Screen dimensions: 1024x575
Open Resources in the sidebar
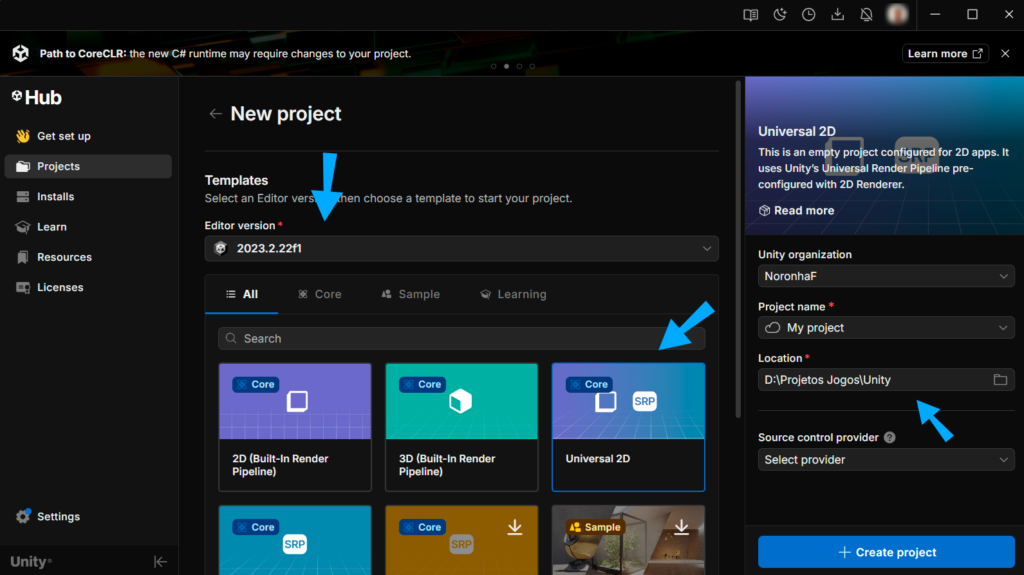[x=88, y=257]
